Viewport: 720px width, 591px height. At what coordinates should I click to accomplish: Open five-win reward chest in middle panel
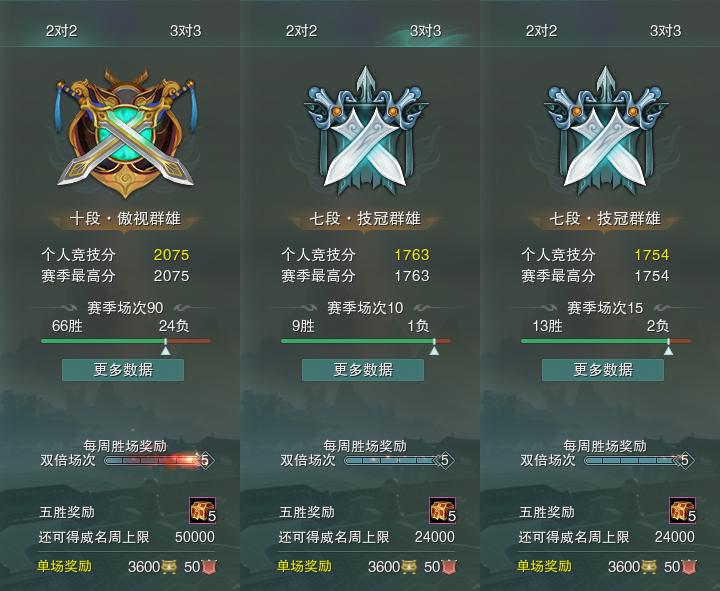[443, 511]
